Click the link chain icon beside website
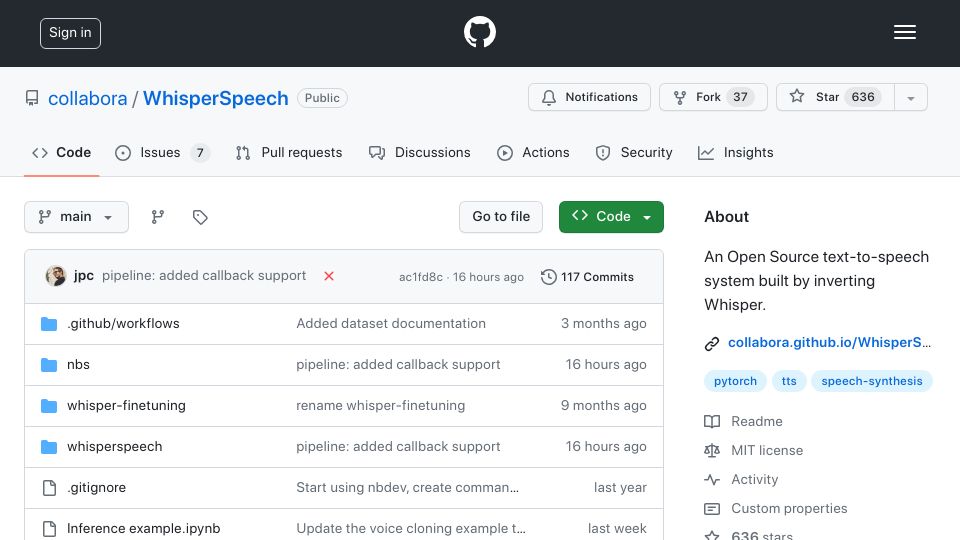 tap(711, 343)
